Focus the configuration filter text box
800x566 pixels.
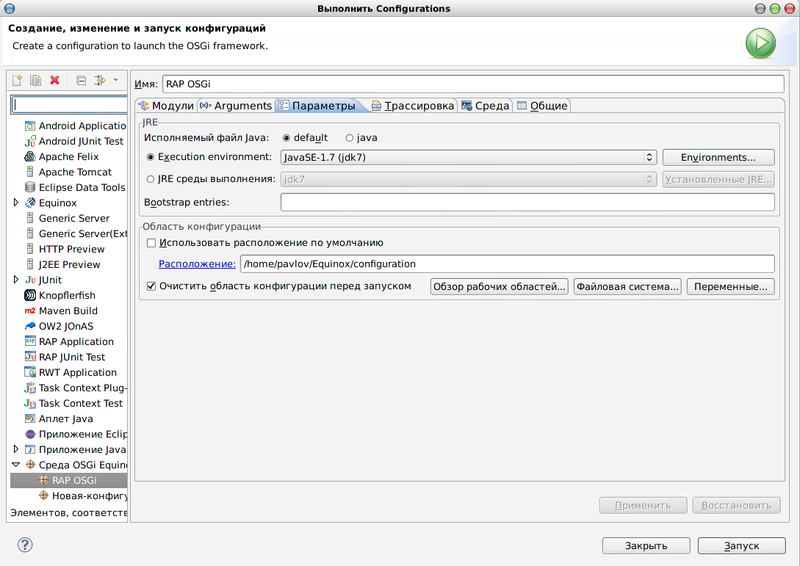click(69, 104)
